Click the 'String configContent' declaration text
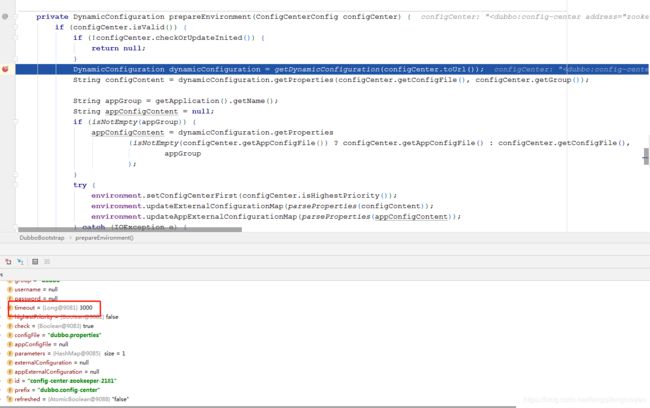 click(x=119, y=80)
